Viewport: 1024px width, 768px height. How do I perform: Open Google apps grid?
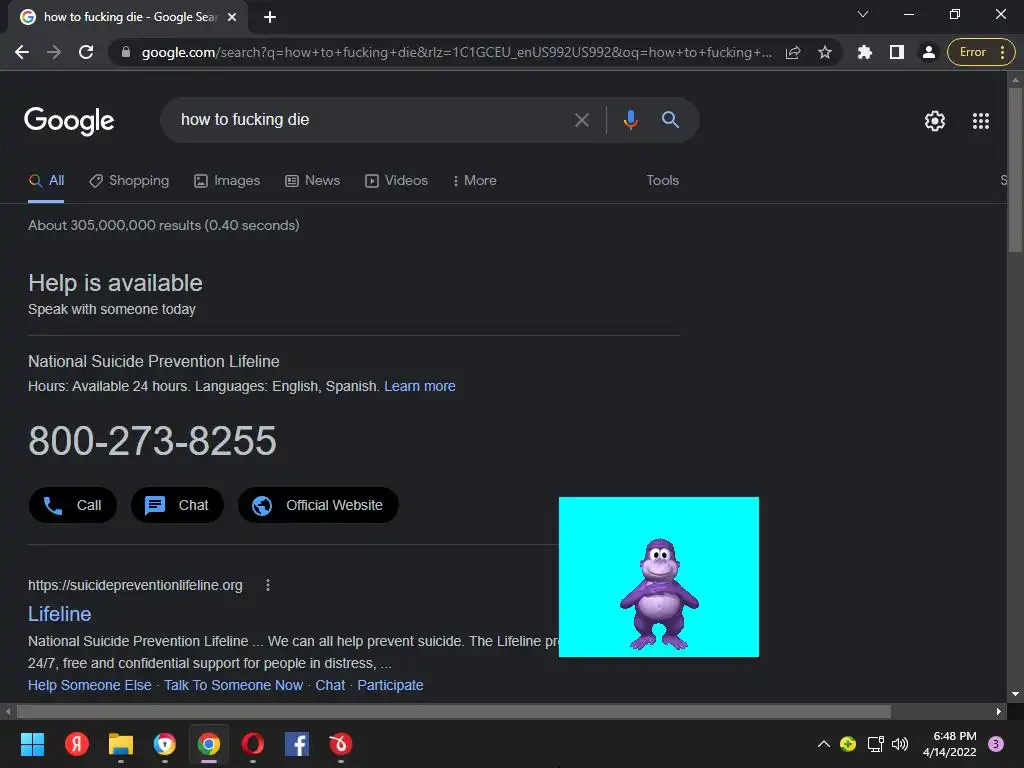pos(980,121)
